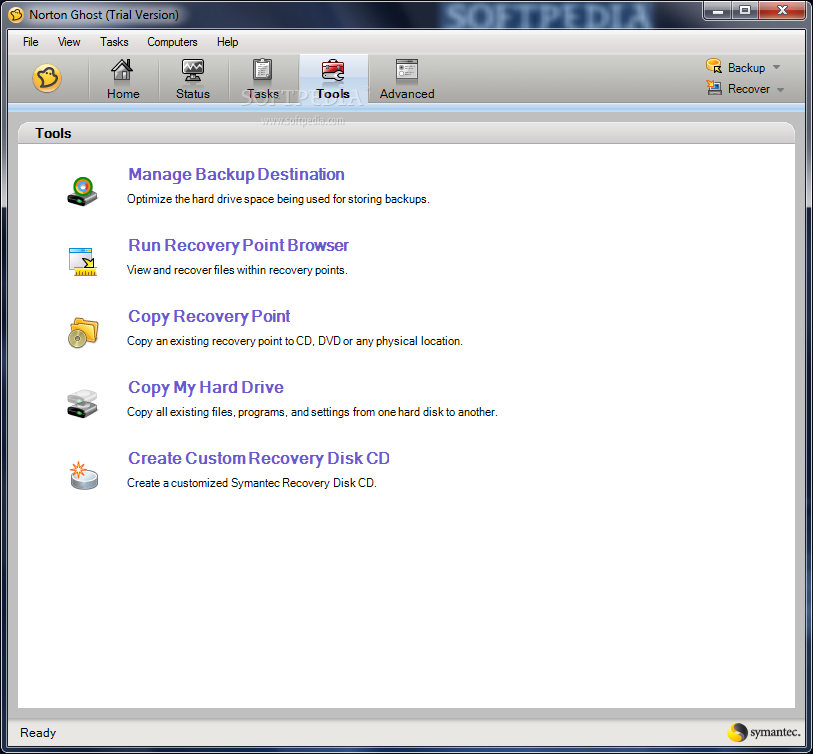Minimize the Norton Ghost window
This screenshot has height=754, width=813.
pos(718,10)
